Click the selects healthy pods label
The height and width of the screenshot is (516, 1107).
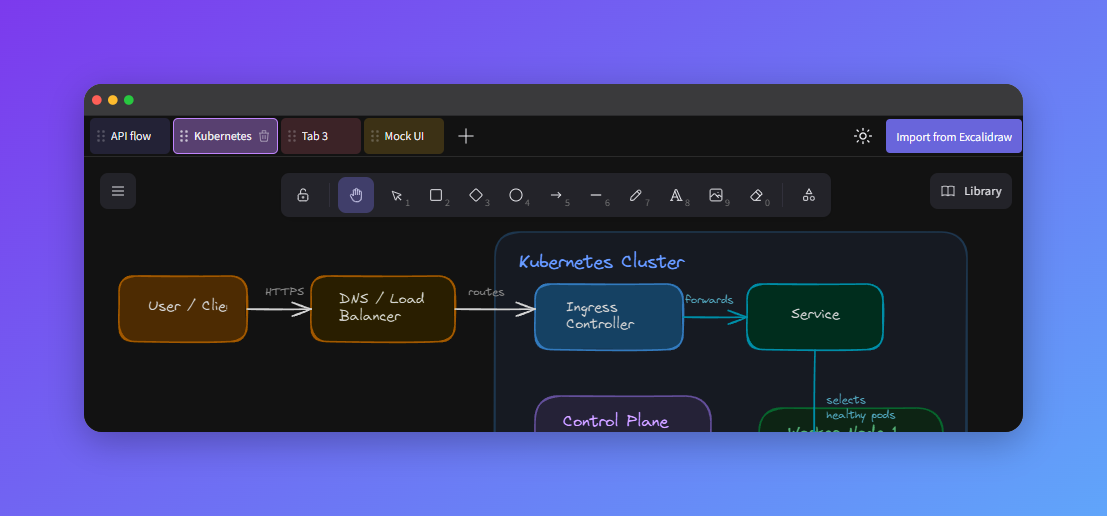click(861, 407)
